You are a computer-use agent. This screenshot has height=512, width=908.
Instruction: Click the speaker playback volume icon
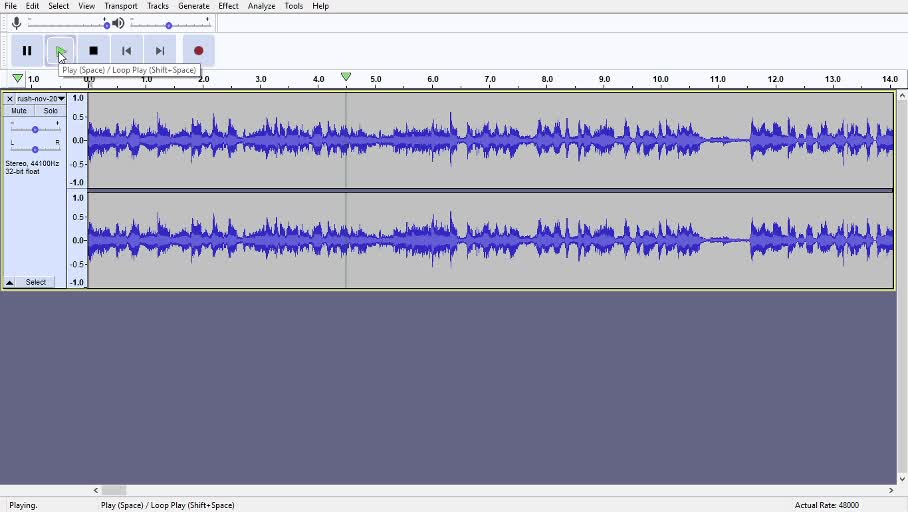click(x=118, y=23)
